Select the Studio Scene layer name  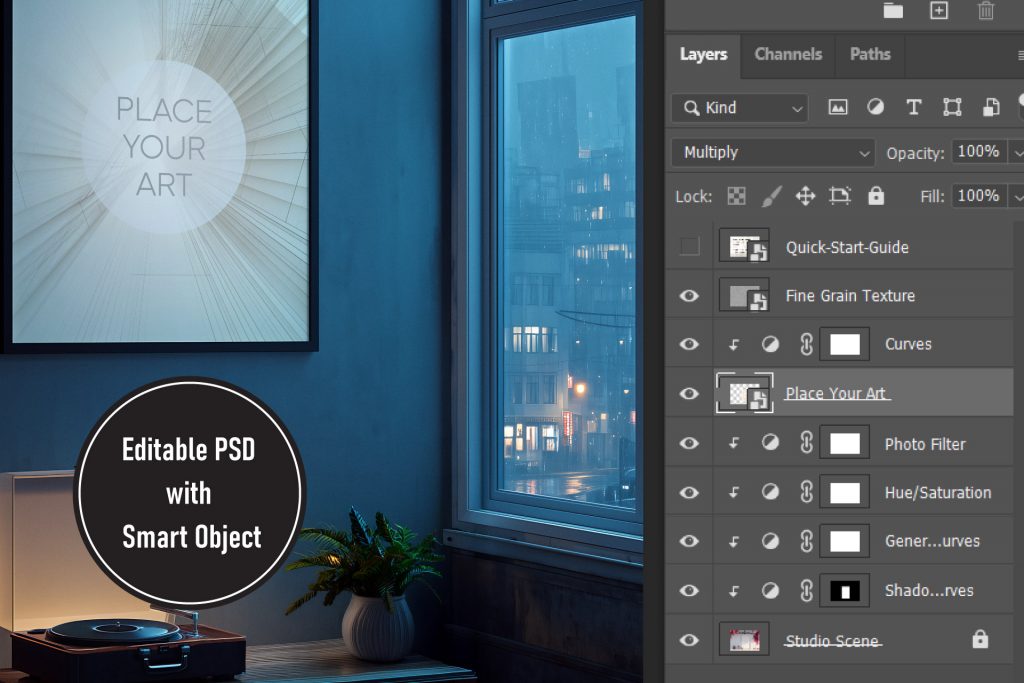pos(831,641)
